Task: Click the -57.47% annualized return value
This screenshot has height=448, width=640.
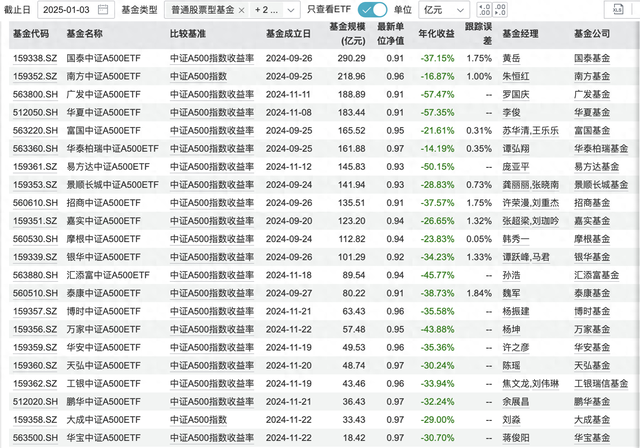Action: click(437, 95)
